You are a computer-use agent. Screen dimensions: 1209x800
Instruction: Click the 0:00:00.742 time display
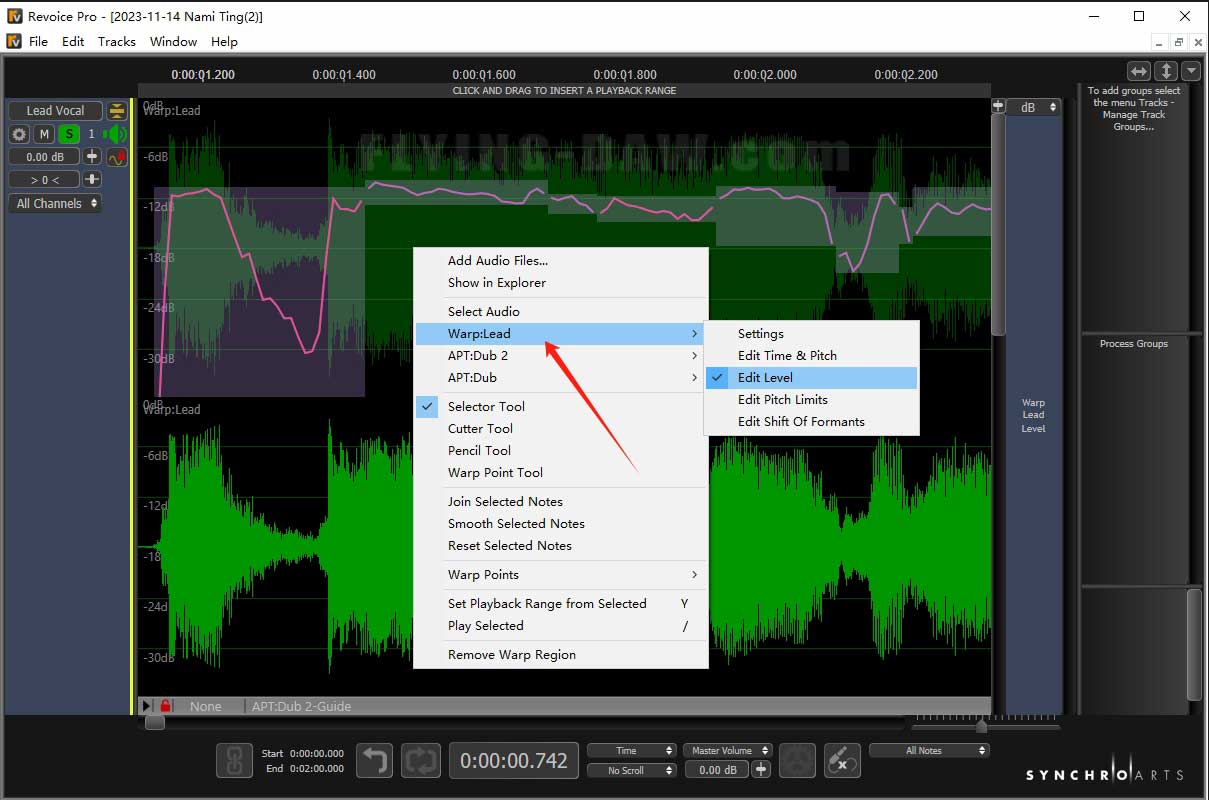click(x=513, y=761)
